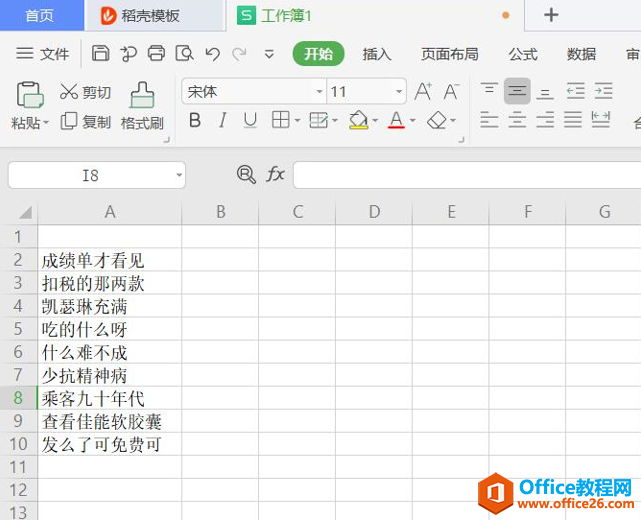Screen dimensions: 641x521
Task: Click the Save icon in quick toolbar
Action: (101, 54)
